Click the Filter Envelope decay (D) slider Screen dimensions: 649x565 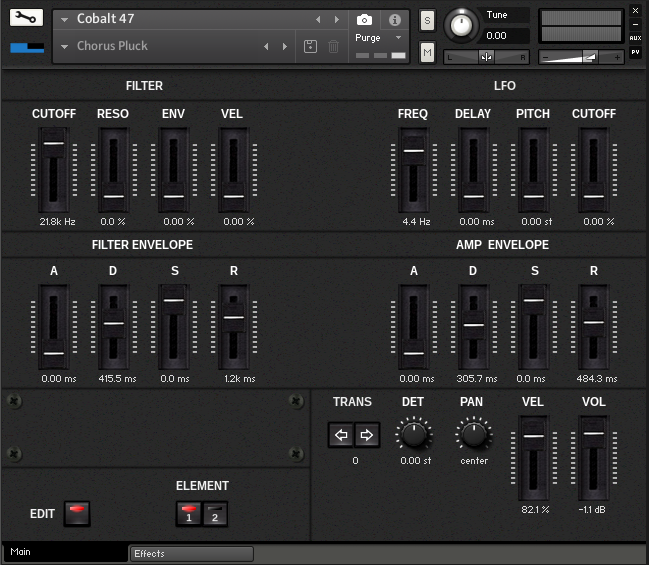click(x=113, y=327)
